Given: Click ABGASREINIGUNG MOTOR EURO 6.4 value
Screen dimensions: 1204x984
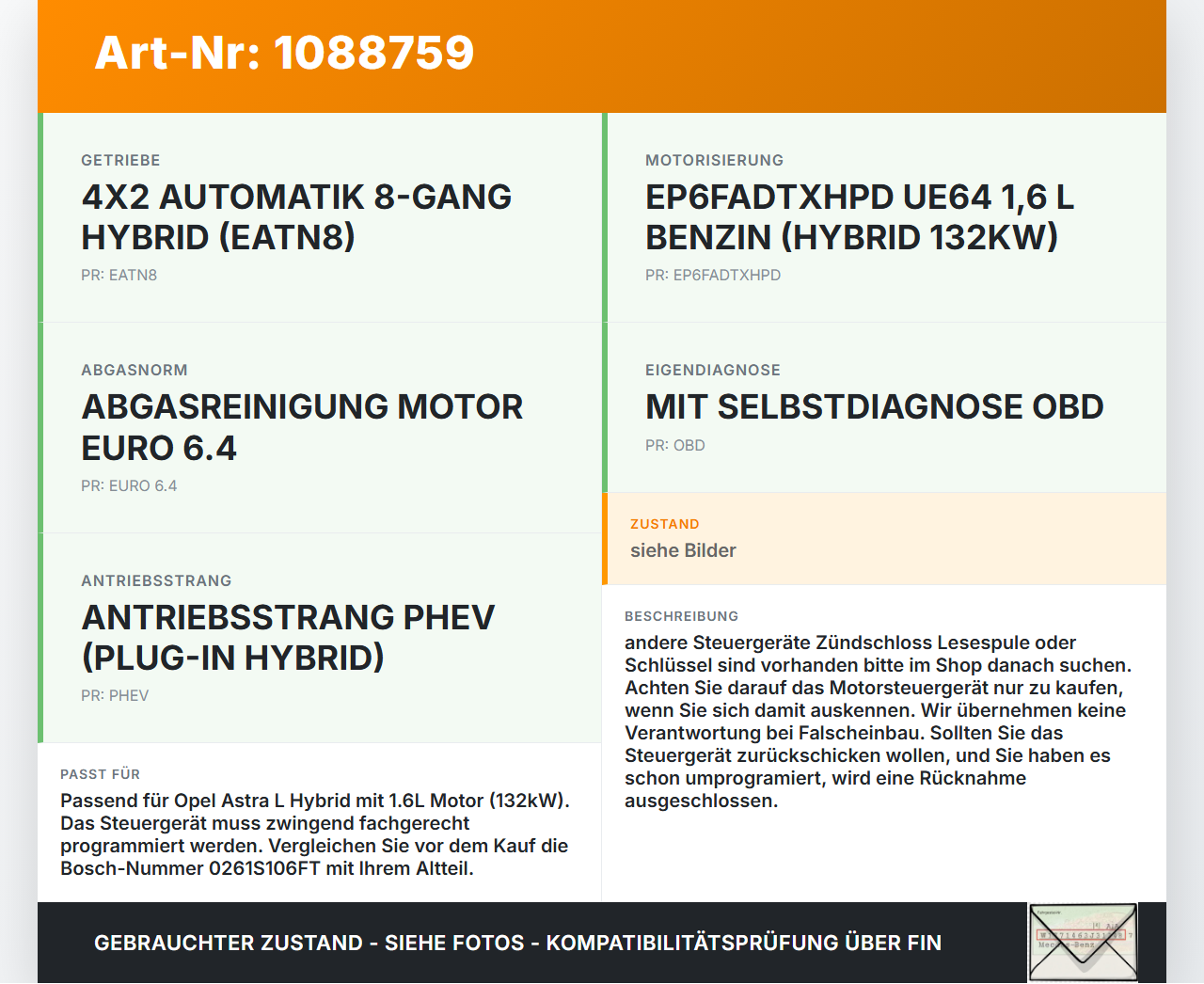Looking at the screenshot, I should point(302,427).
